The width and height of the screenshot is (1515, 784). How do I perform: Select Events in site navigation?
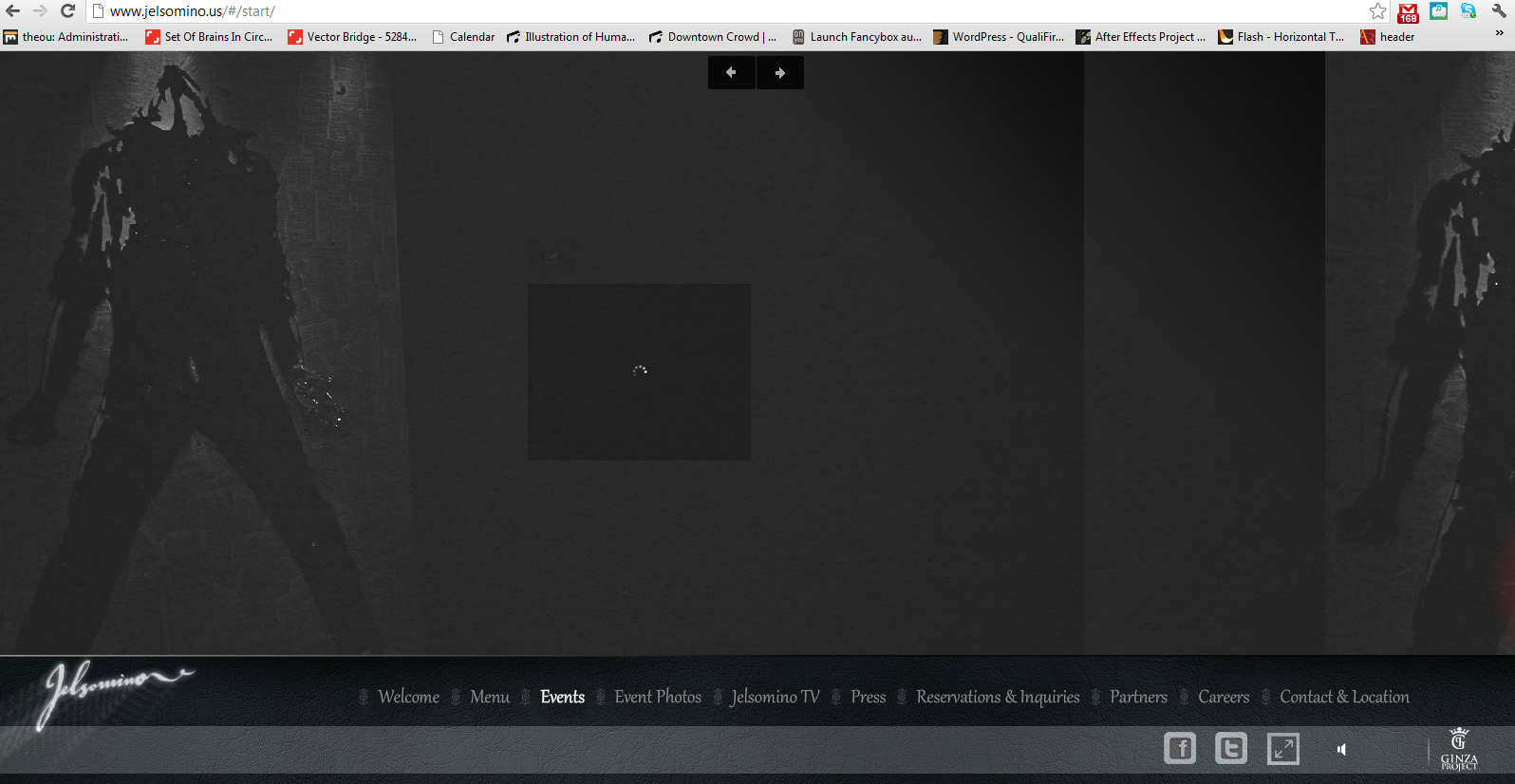click(563, 697)
